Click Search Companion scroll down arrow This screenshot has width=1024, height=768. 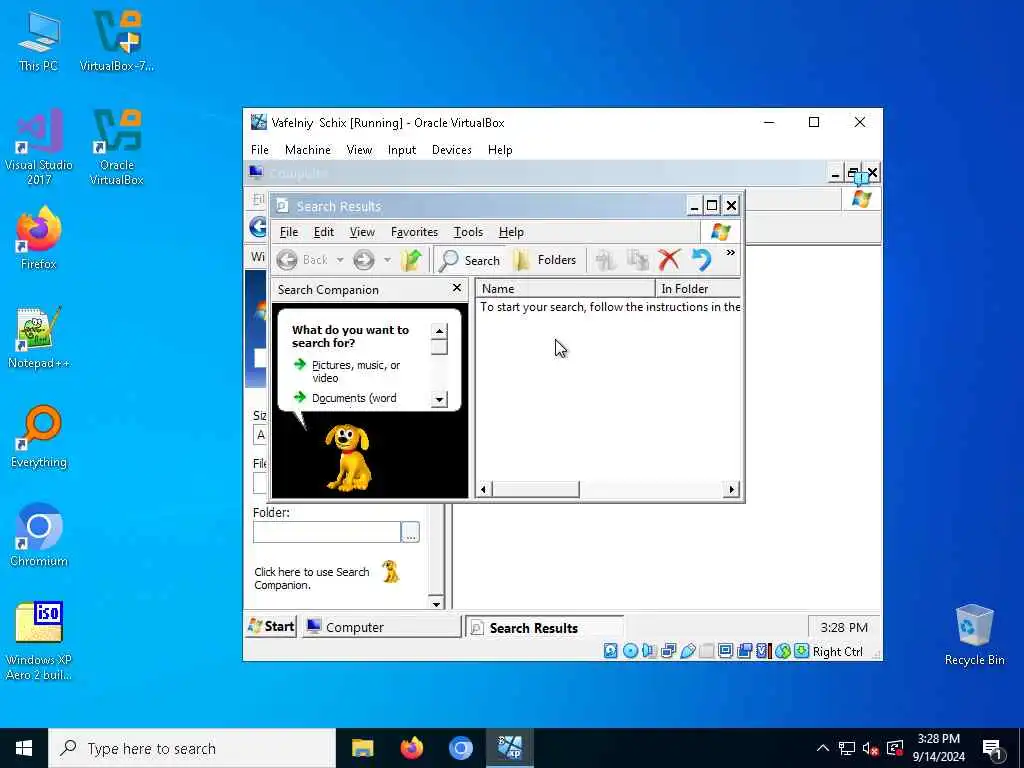439,399
